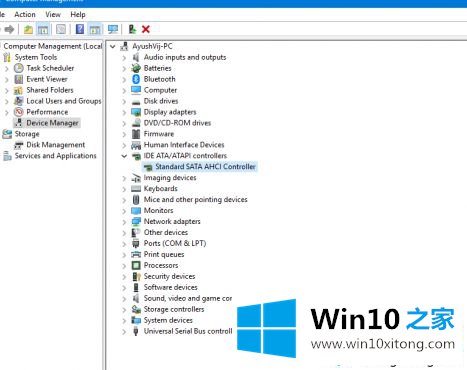Expand the Other devices node
Viewport: 467px width, 370px height.
124,233
